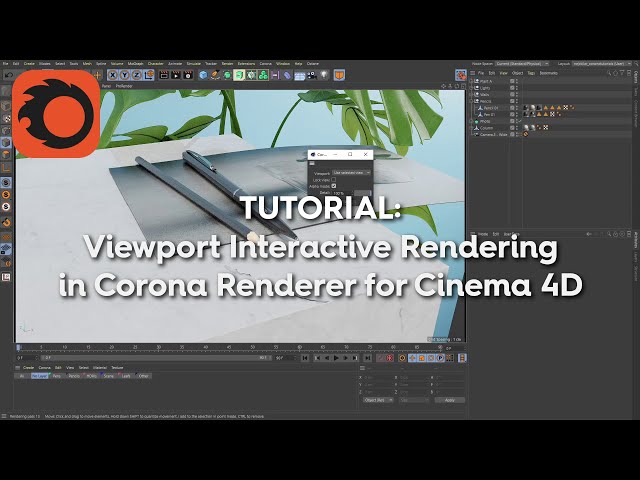The image size is (640, 480).
Task: Click the purple Field icon
Action: (275, 75)
